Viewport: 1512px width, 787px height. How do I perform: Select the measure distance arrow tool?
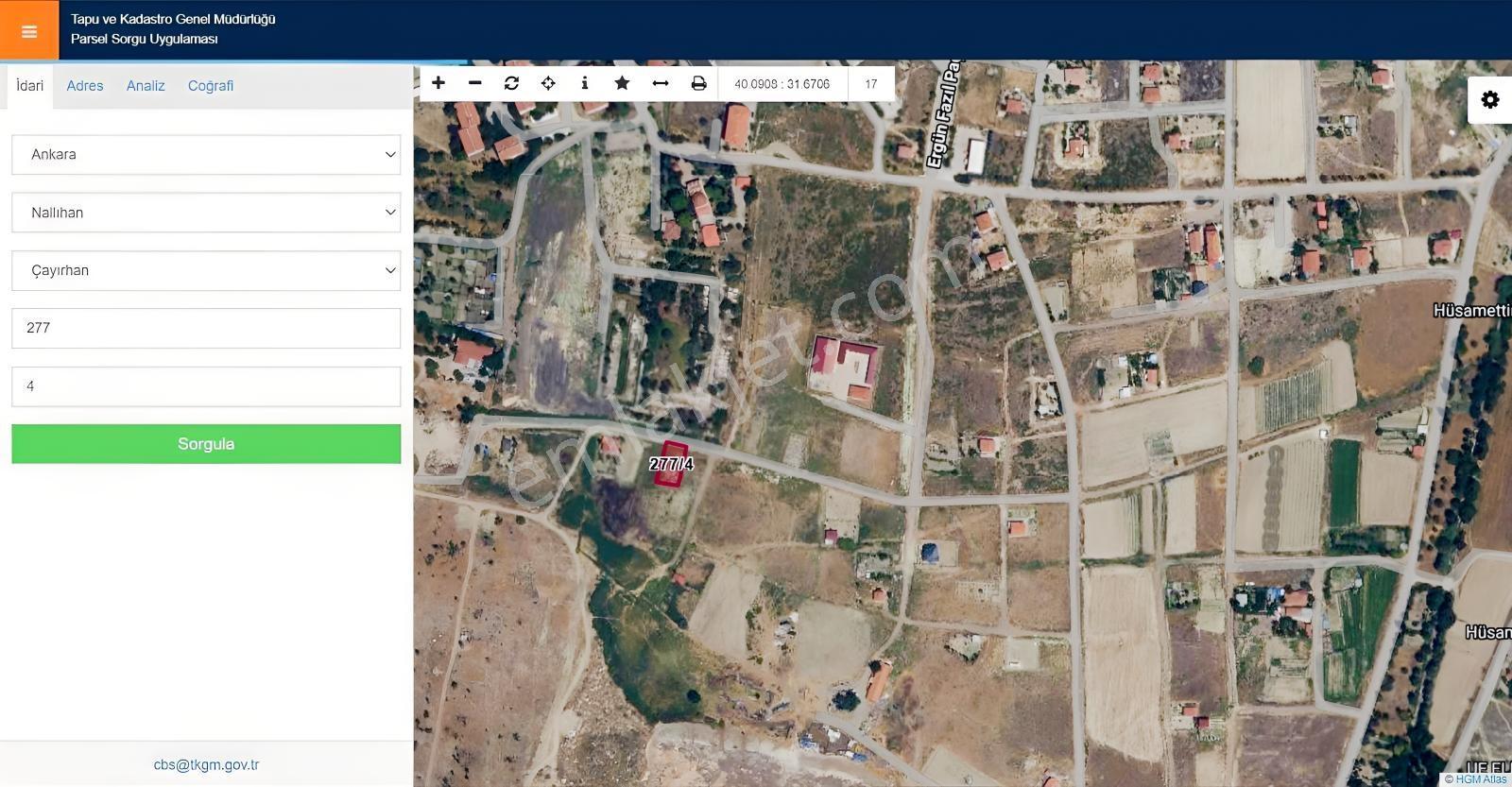coord(661,83)
